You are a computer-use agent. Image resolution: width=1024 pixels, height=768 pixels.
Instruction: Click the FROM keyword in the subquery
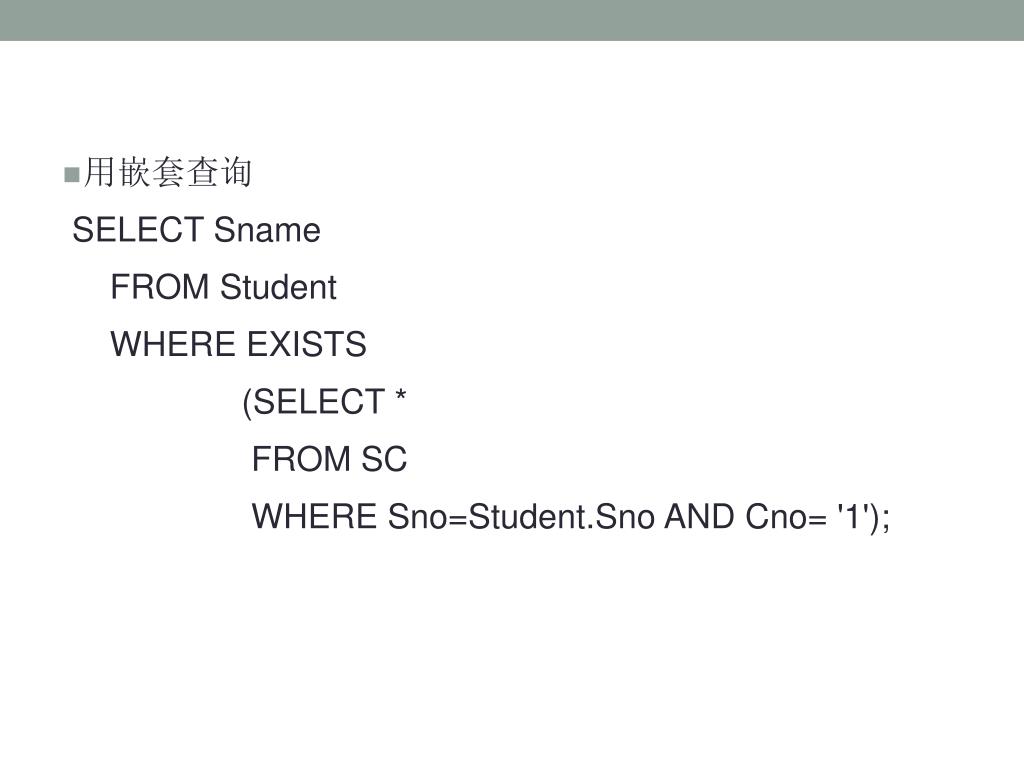coord(302,459)
